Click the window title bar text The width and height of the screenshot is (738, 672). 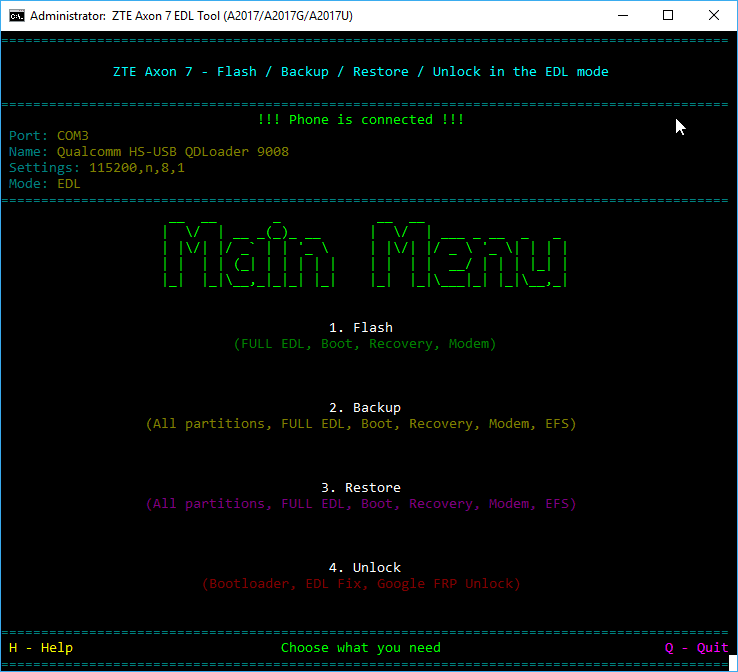pyautogui.click(x=191, y=16)
